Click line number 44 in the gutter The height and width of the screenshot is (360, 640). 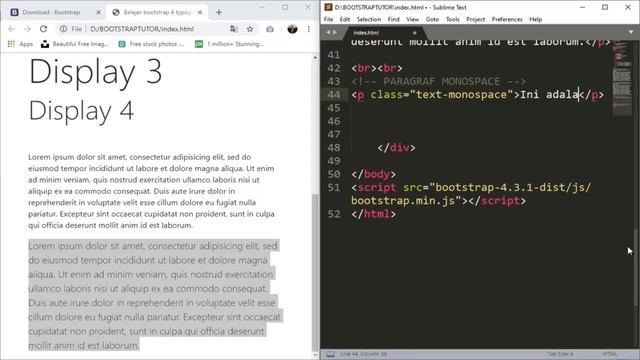pyautogui.click(x=334, y=95)
